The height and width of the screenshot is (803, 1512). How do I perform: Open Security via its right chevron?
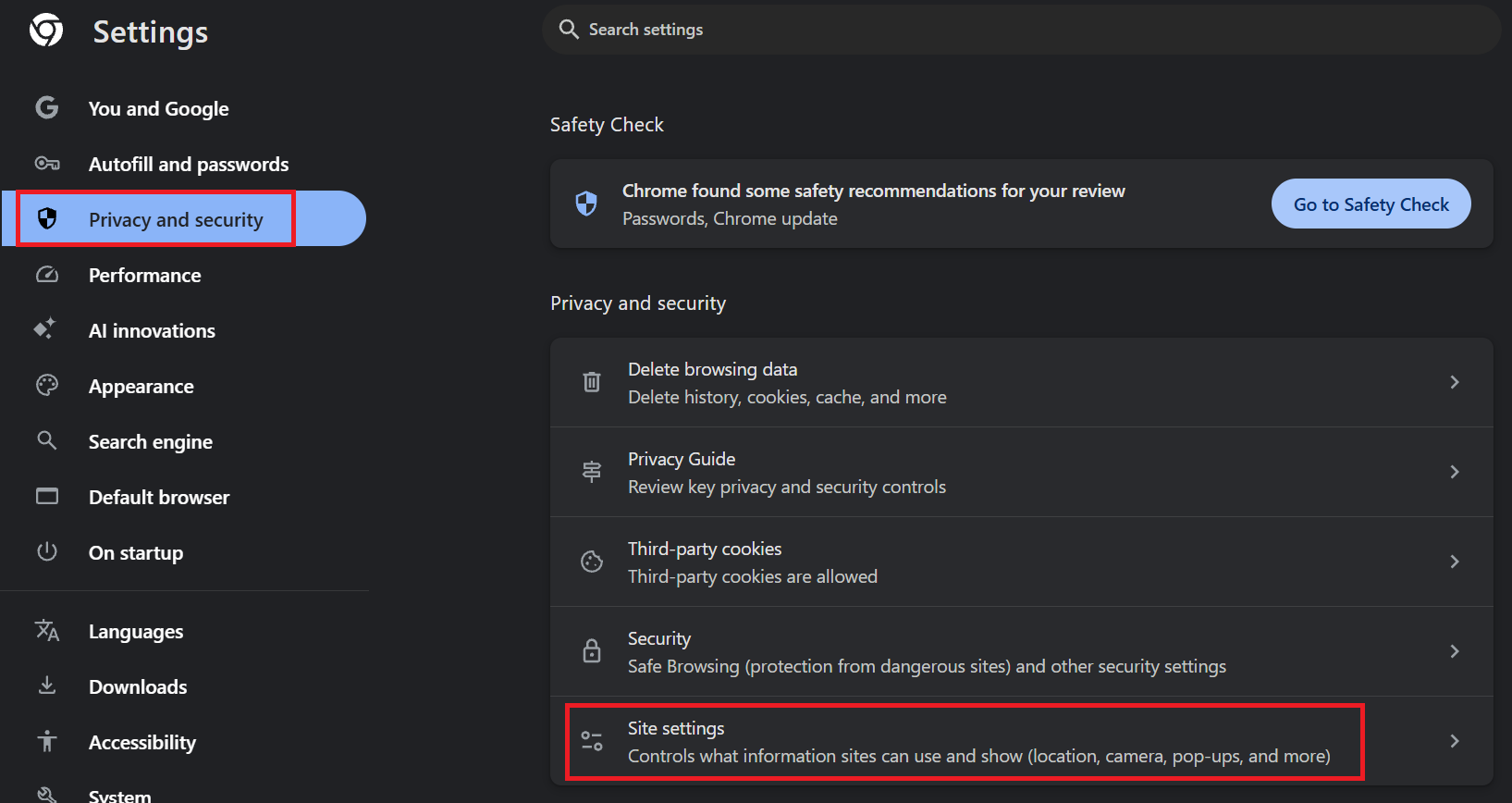[x=1455, y=651]
